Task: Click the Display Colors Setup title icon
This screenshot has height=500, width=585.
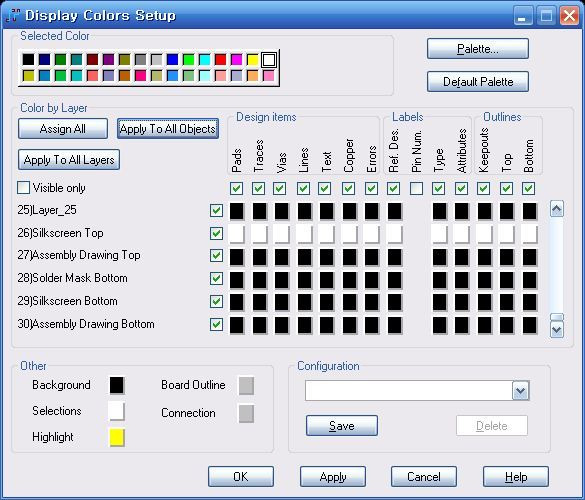Action: coord(13,15)
